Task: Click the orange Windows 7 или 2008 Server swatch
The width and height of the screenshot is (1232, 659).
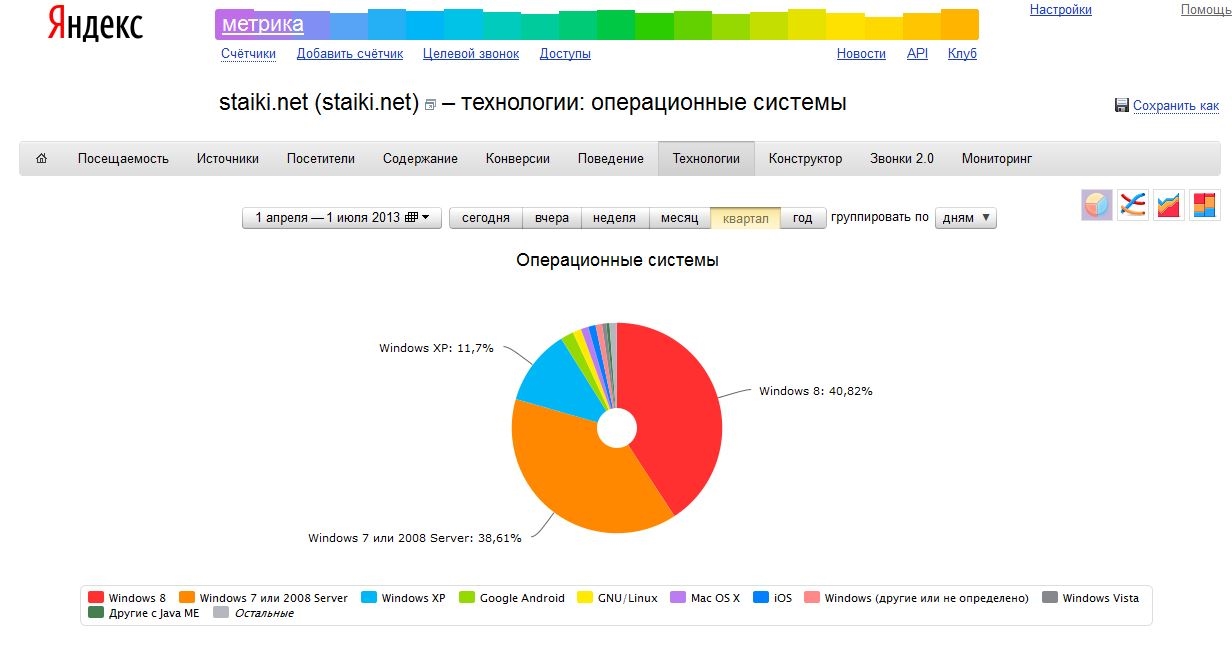Action: pos(188,598)
